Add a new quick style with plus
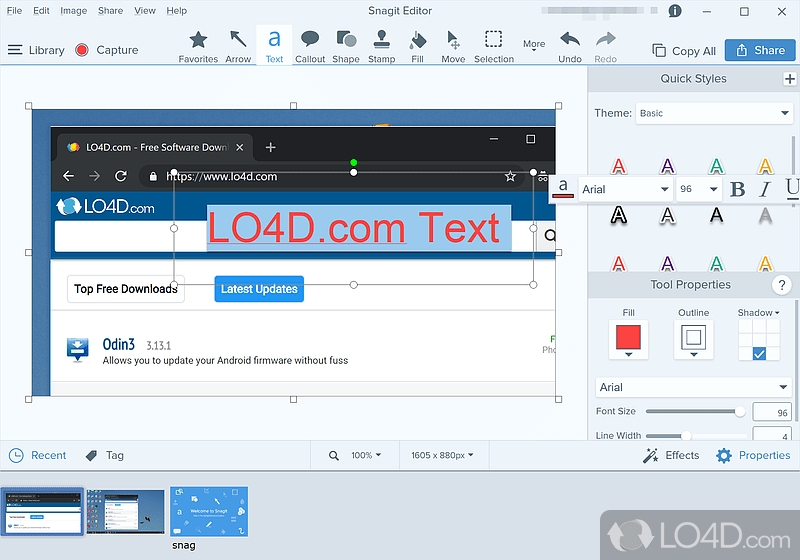The image size is (800, 560). [789, 79]
